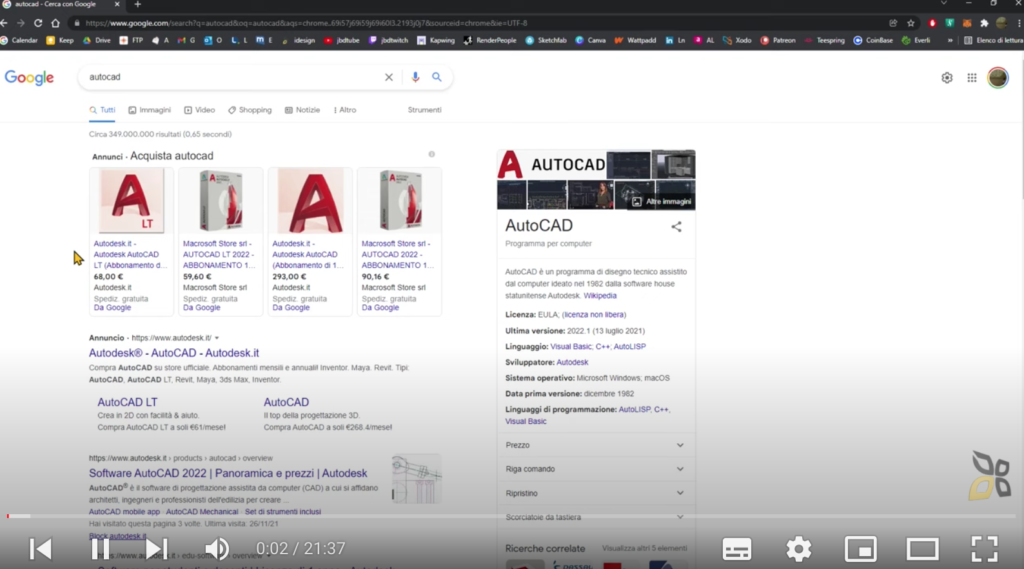This screenshot has width=1024, height=569.
Task: Share the AutoCAD knowledge panel
Action: (677, 227)
